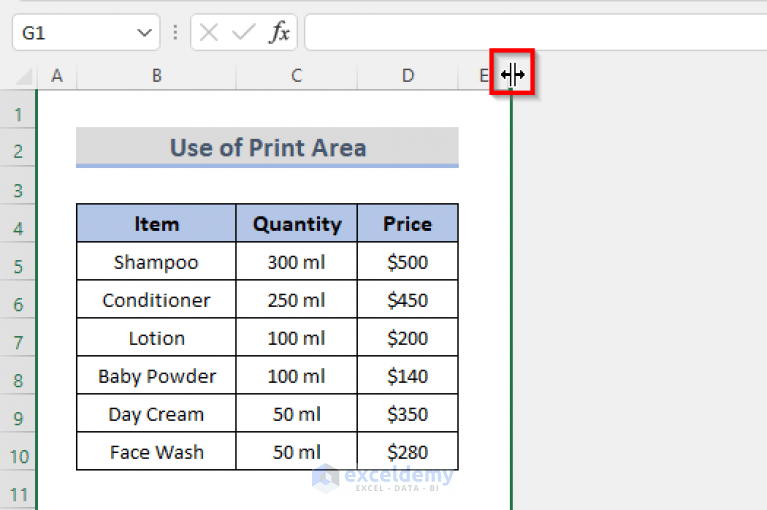The height and width of the screenshot is (510, 767).
Task: Click the '$140' price cell
Action: 408,376
